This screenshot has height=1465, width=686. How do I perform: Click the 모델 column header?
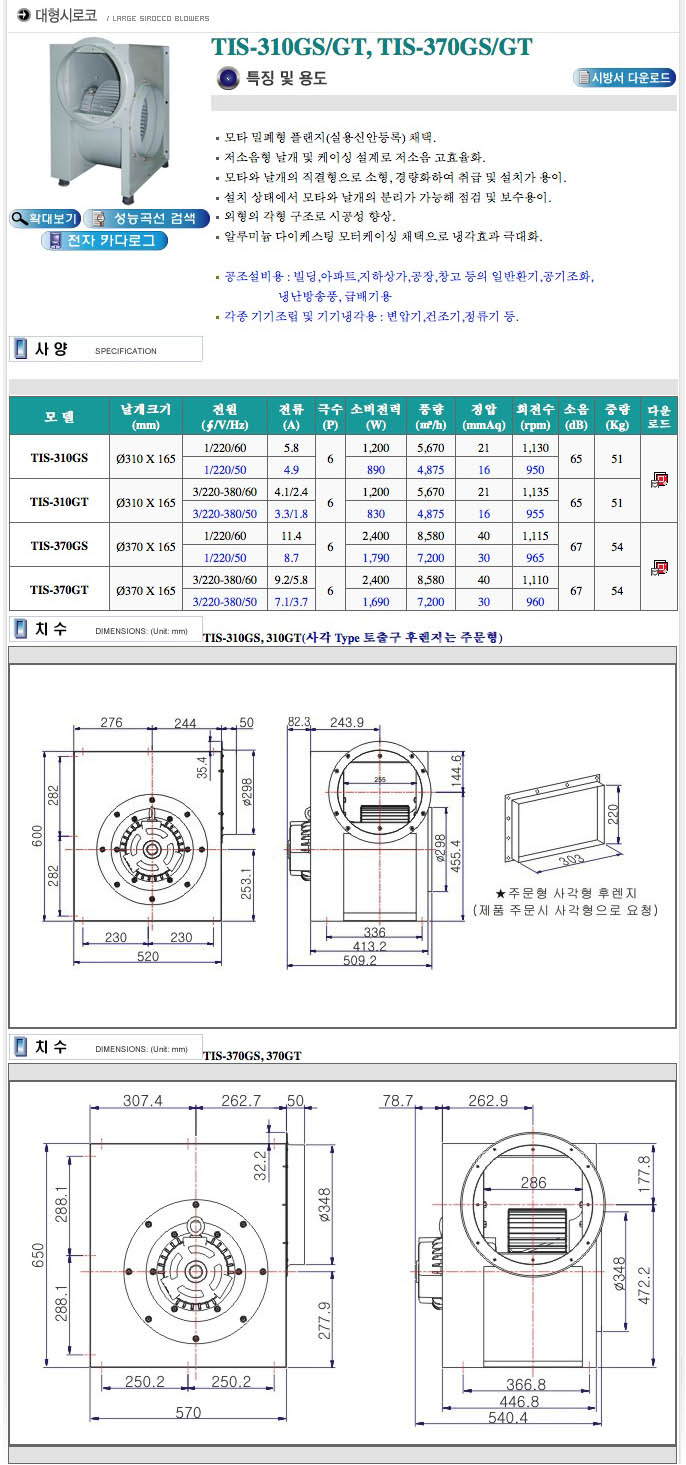pos(59,416)
